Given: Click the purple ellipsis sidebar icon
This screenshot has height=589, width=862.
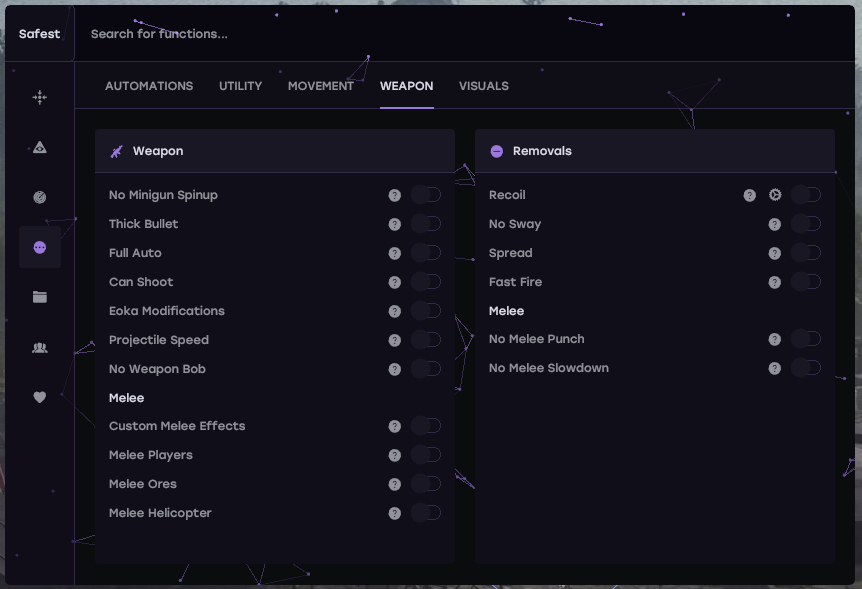Looking at the screenshot, I should coord(40,247).
